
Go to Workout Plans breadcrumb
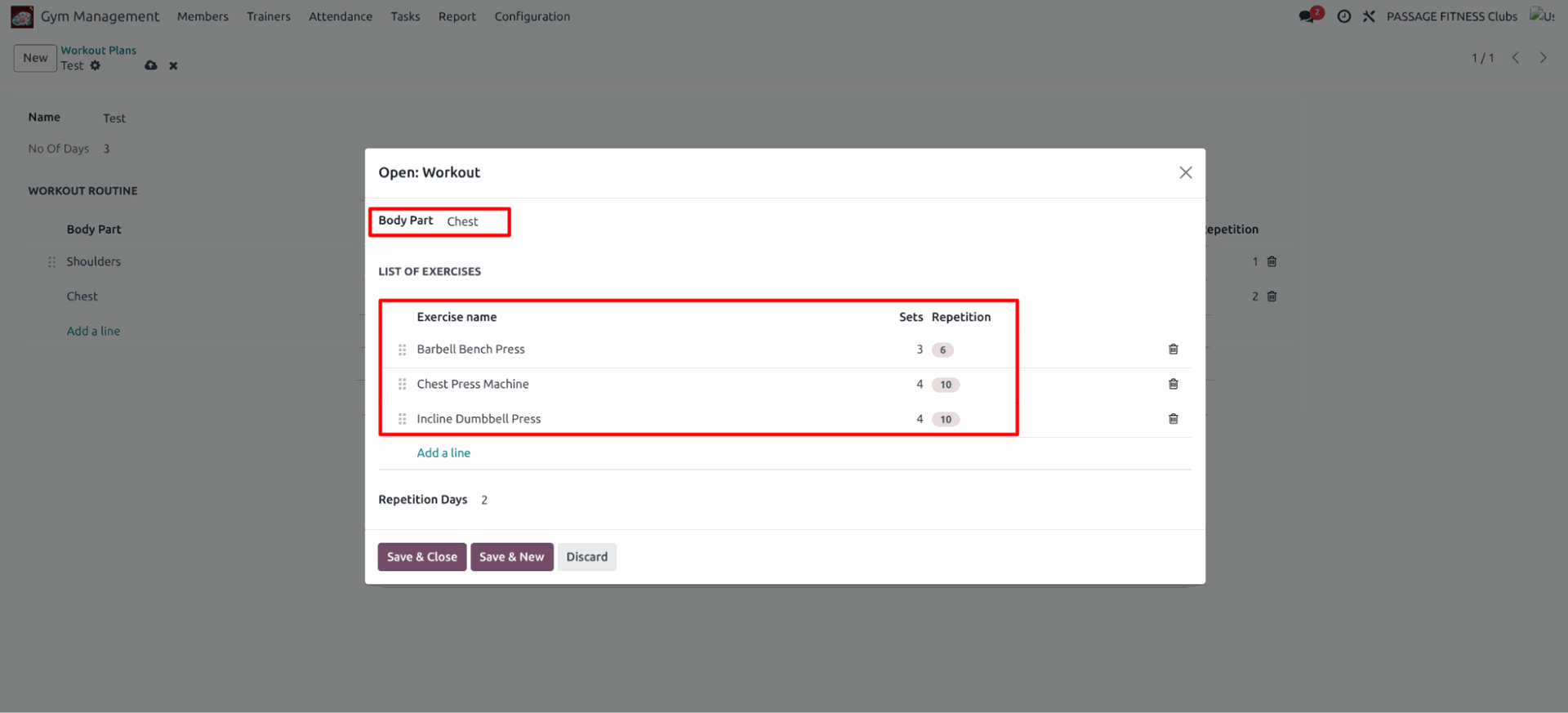[x=98, y=50]
